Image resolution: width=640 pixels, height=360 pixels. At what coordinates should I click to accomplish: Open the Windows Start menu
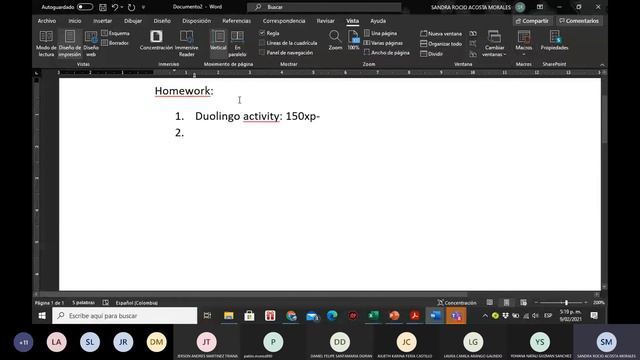pos(42,316)
